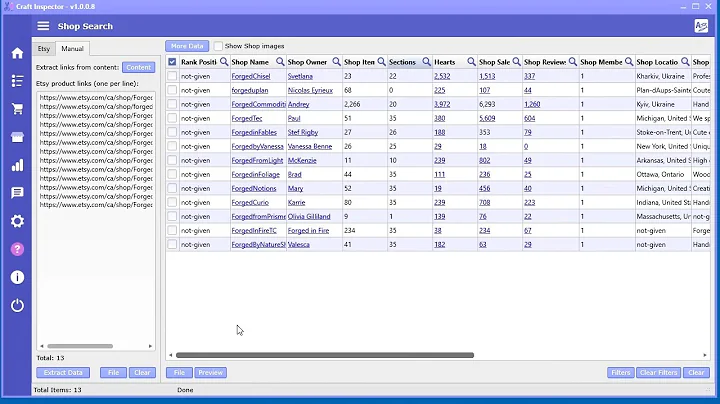Search in Shop Sales column
The image size is (720, 404).
[x=517, y=62]
